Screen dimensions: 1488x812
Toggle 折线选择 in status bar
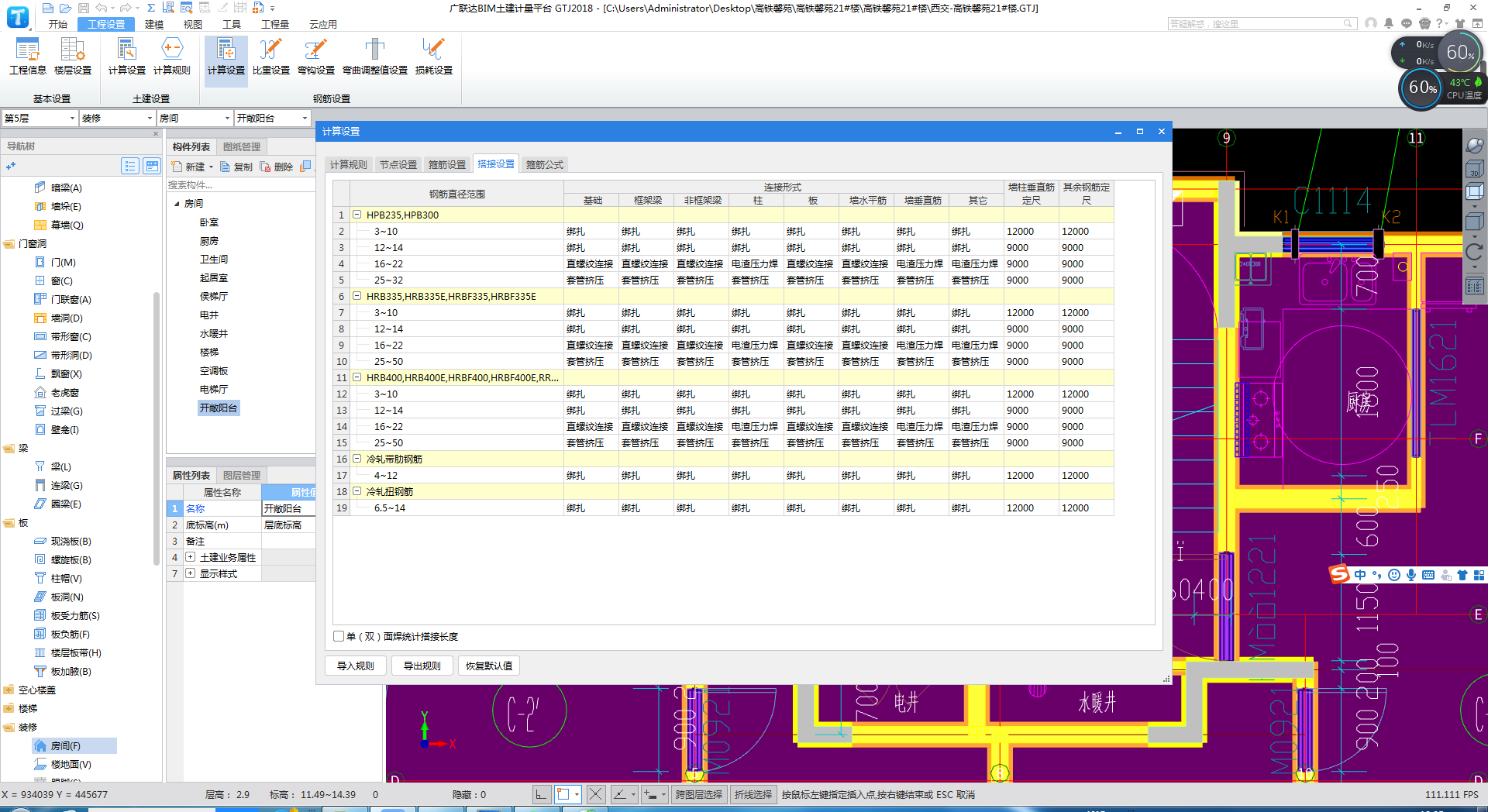point(753,794)
